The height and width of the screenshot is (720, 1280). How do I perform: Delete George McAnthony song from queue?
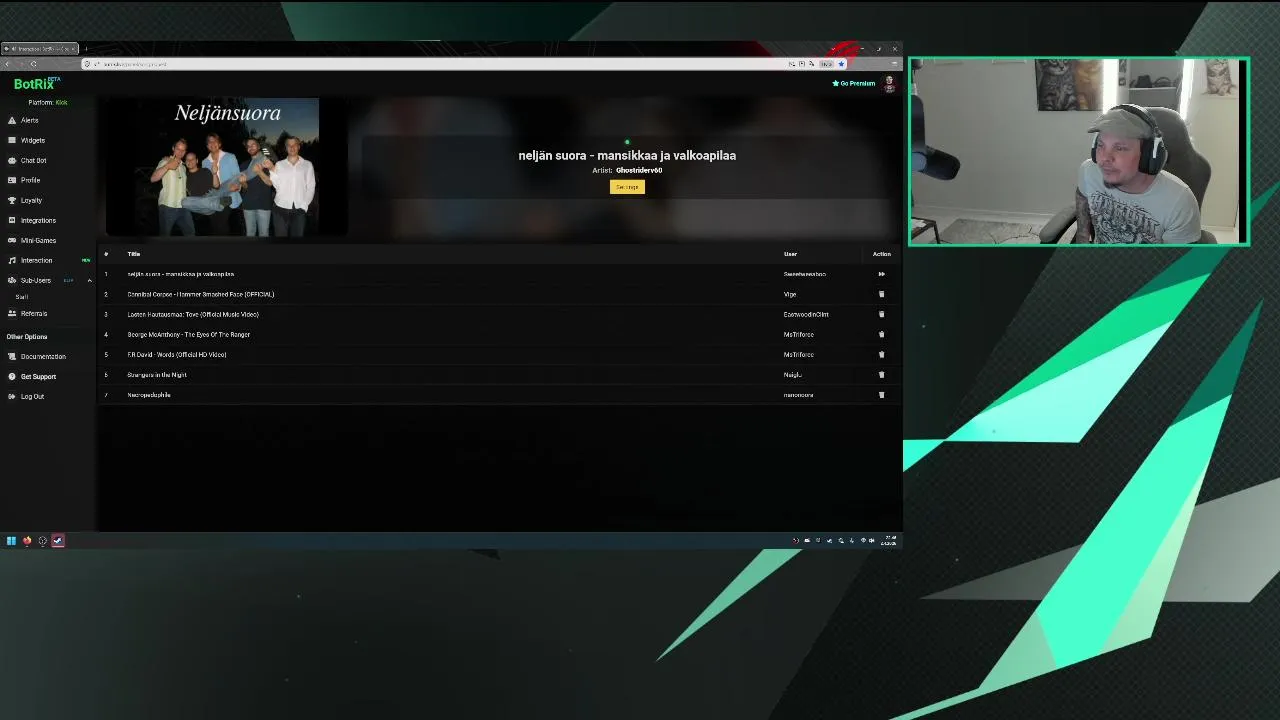[x=881, y=334]
